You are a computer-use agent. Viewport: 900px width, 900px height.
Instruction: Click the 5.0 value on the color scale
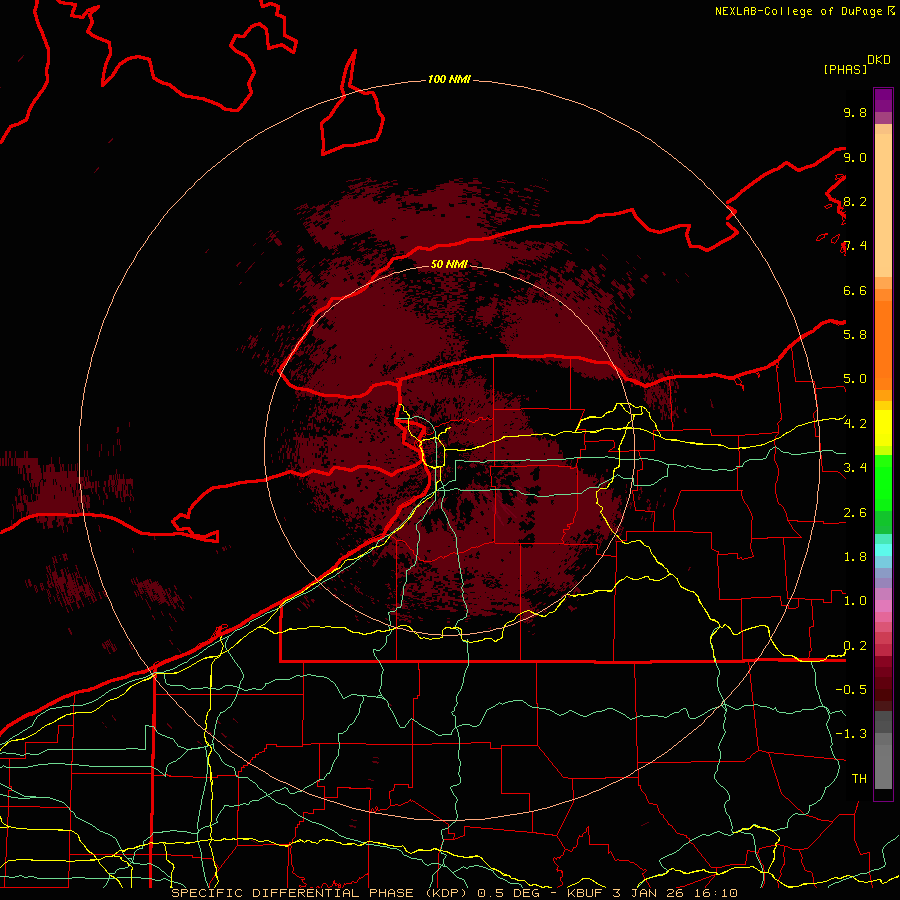tap(855, 379)
